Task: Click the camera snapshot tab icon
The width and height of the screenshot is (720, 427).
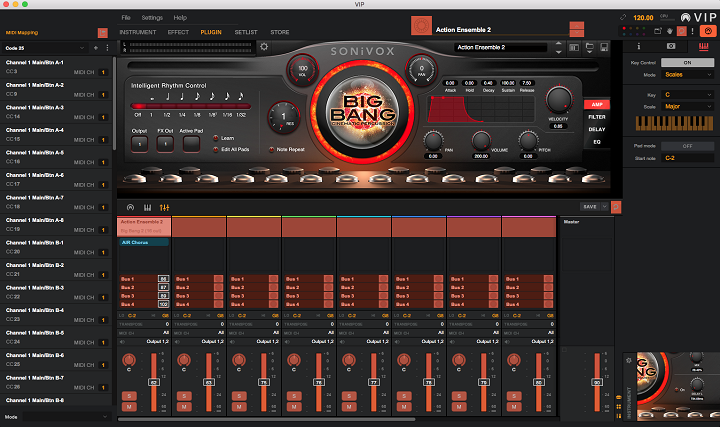Action: [x=669, y=46]
